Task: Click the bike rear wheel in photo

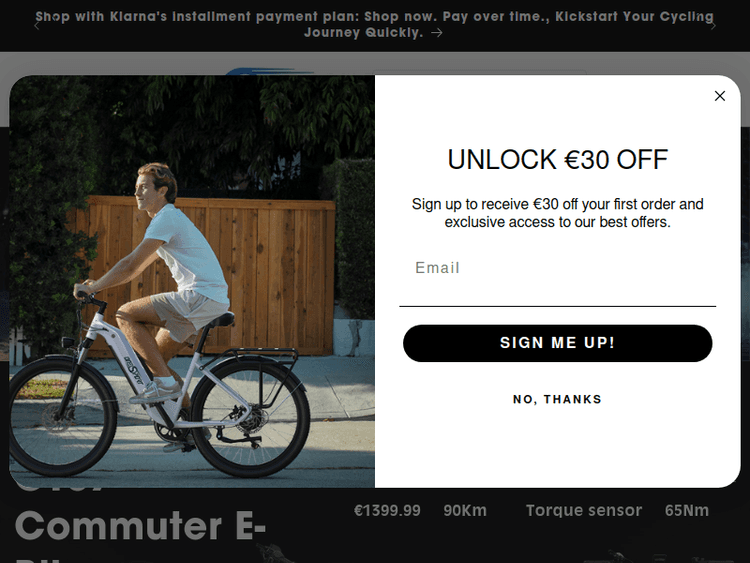Action: pyautogui.click(x=250, y=417)
